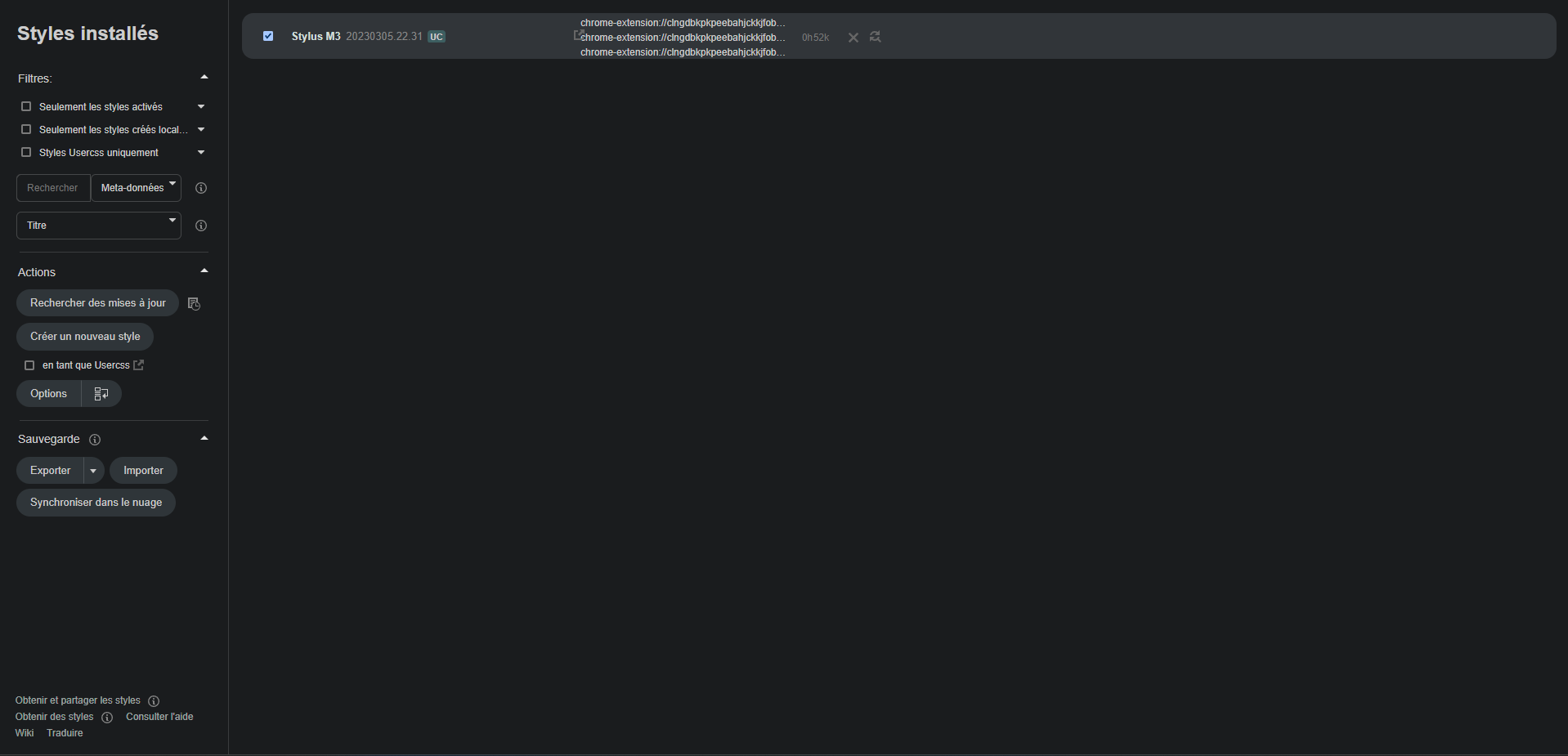Click the info icon beside Meta-données search
Image resolution: width=1568 pixels, height=756 pixels.
point(200,188)
